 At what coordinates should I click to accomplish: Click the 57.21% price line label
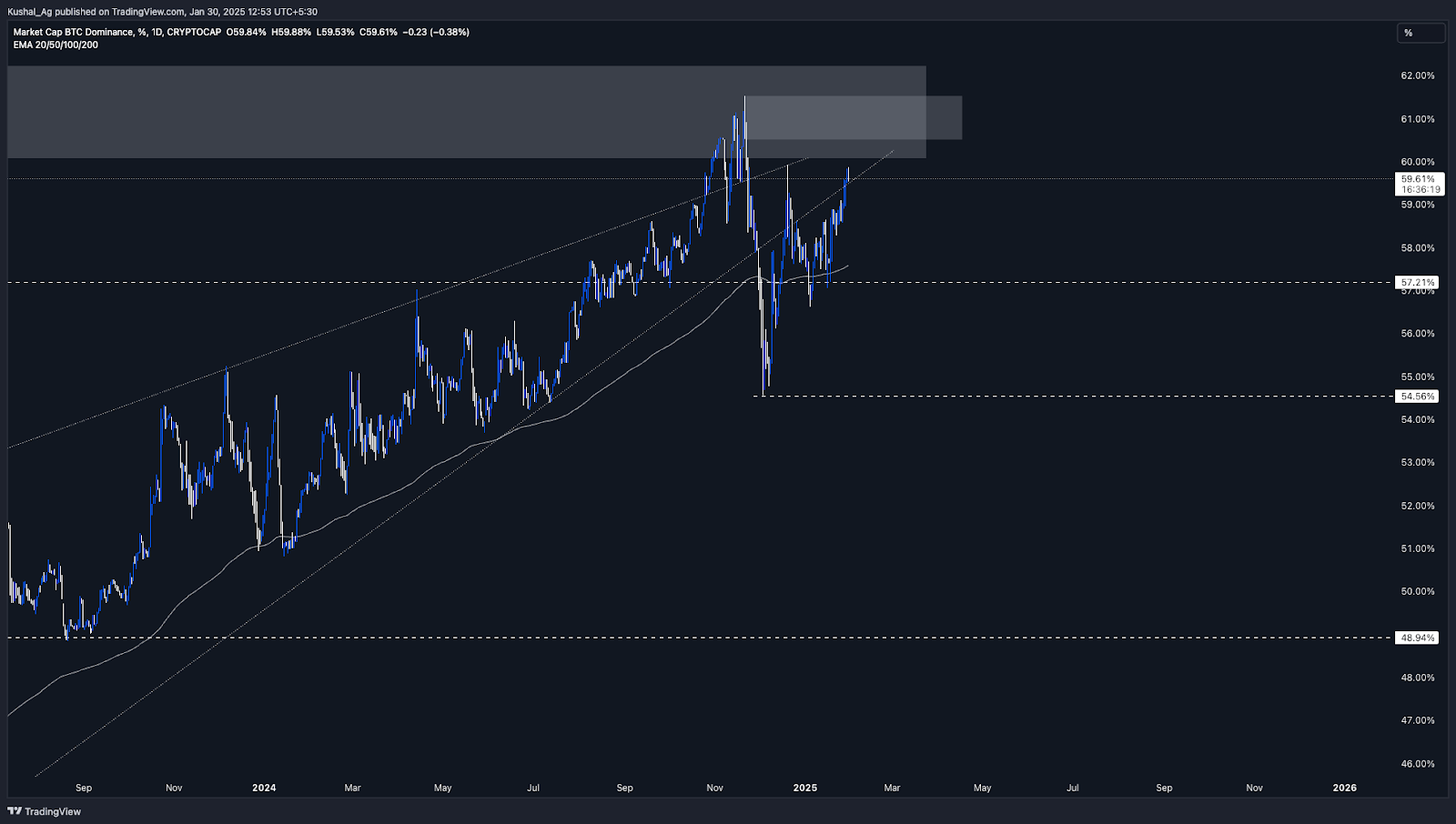1418,283
